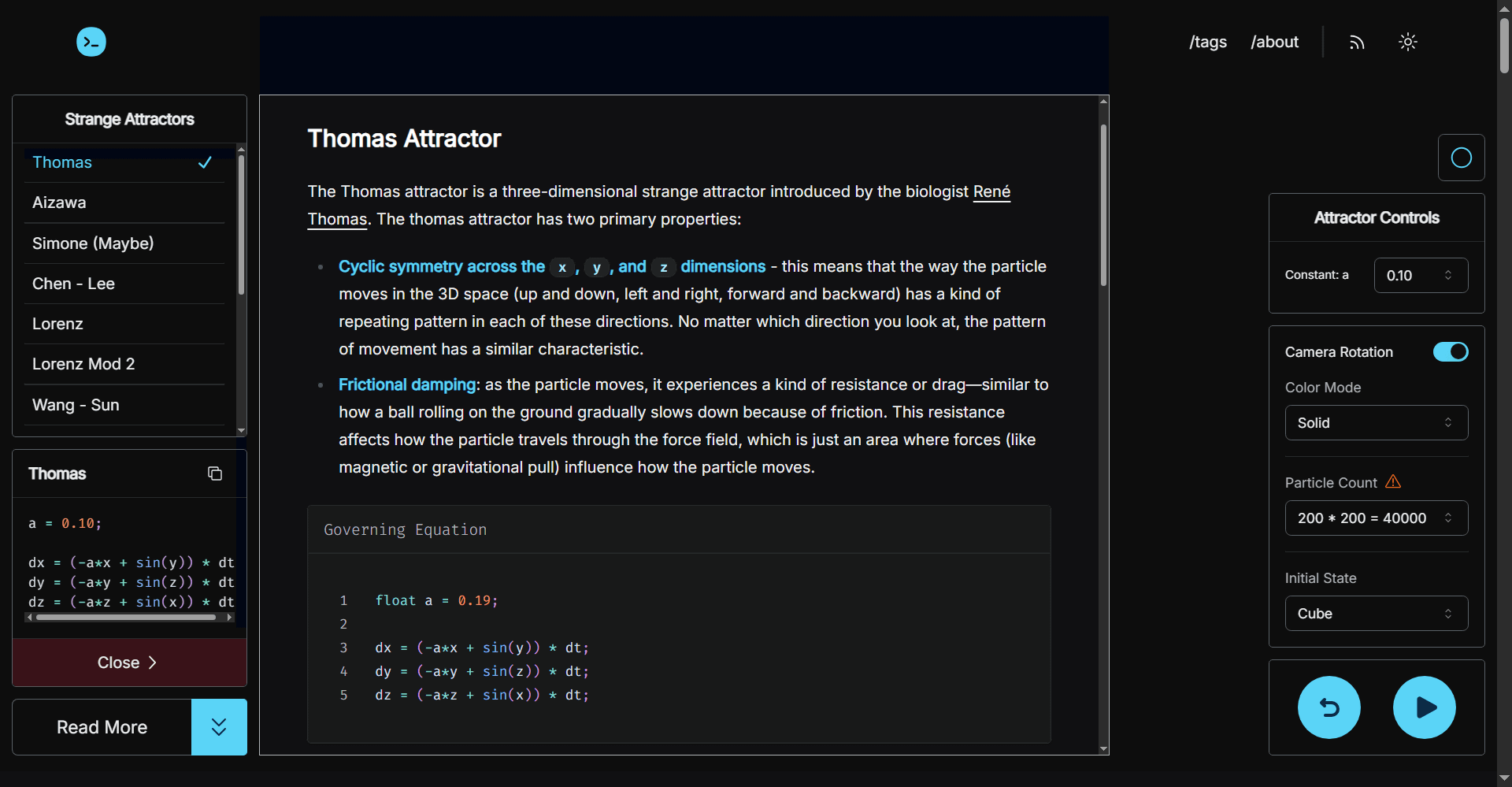
Task: Click the Close button
Action: [129, 663]
